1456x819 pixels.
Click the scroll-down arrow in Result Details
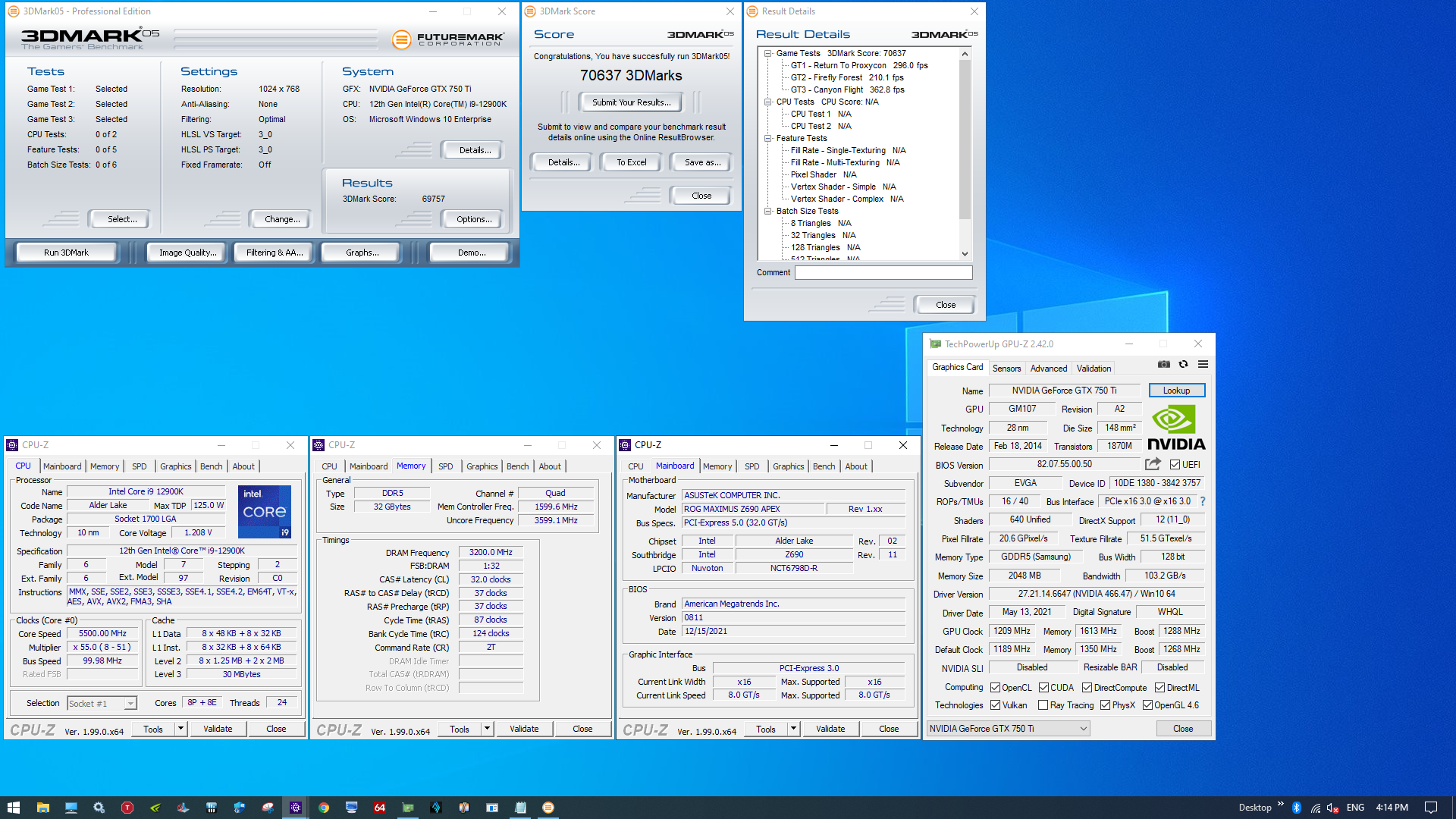[x=965, y=254]
